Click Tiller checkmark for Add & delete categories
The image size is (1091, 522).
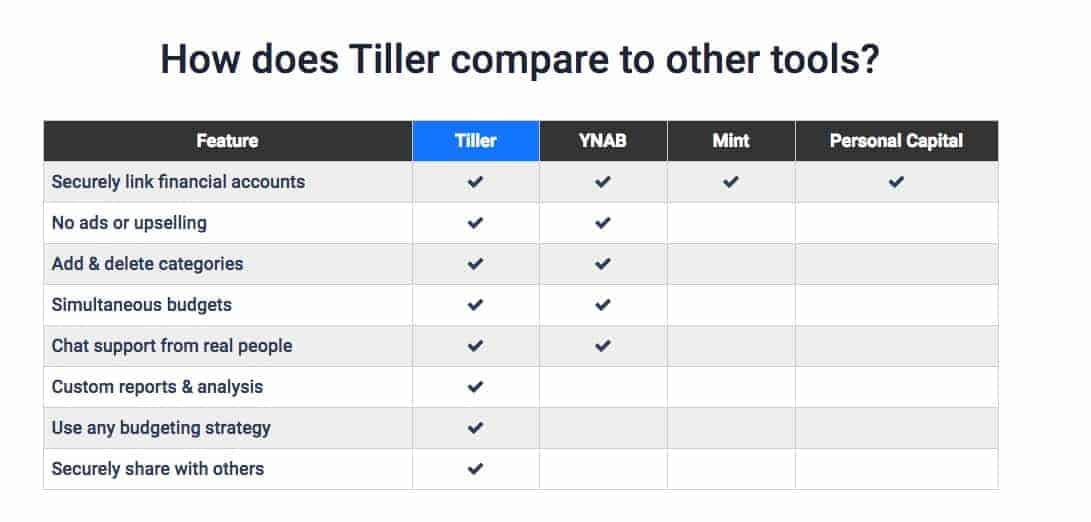tap(475, 264)
